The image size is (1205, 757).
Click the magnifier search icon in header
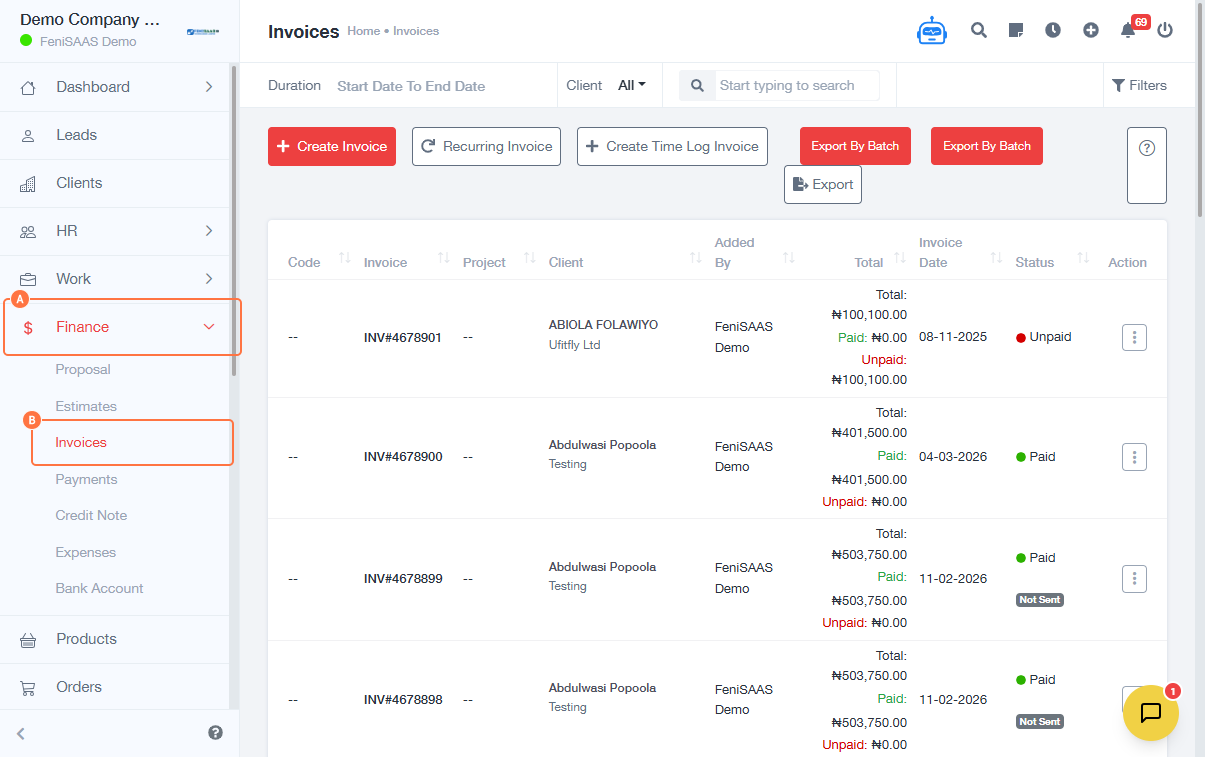coord(979,30)
